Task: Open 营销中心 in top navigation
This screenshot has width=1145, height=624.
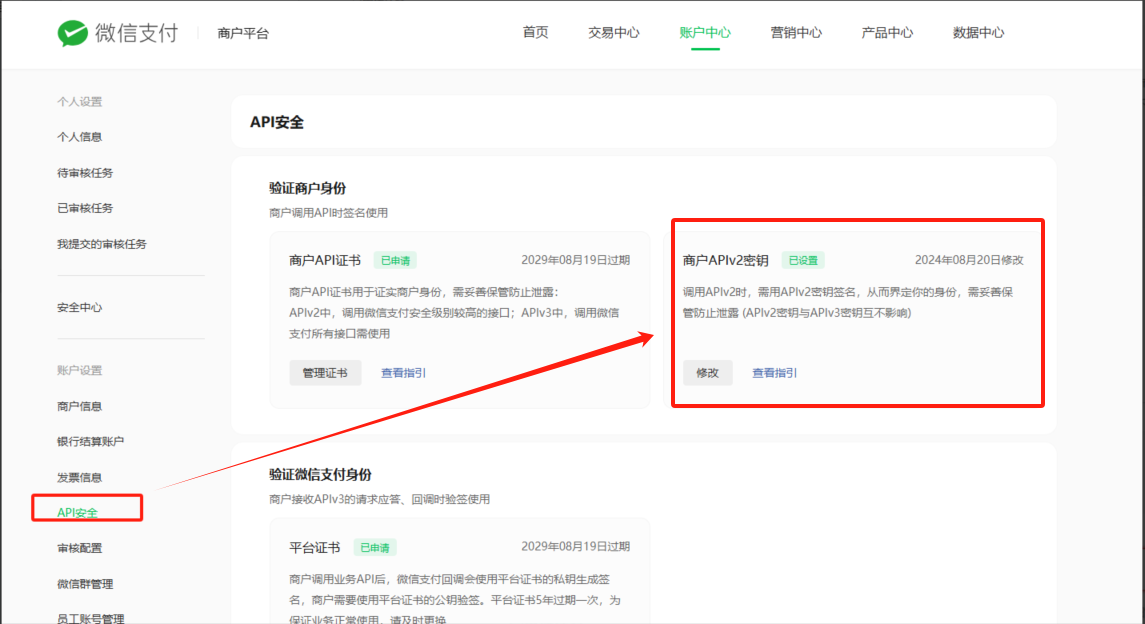Action: (x=796, y=32)
